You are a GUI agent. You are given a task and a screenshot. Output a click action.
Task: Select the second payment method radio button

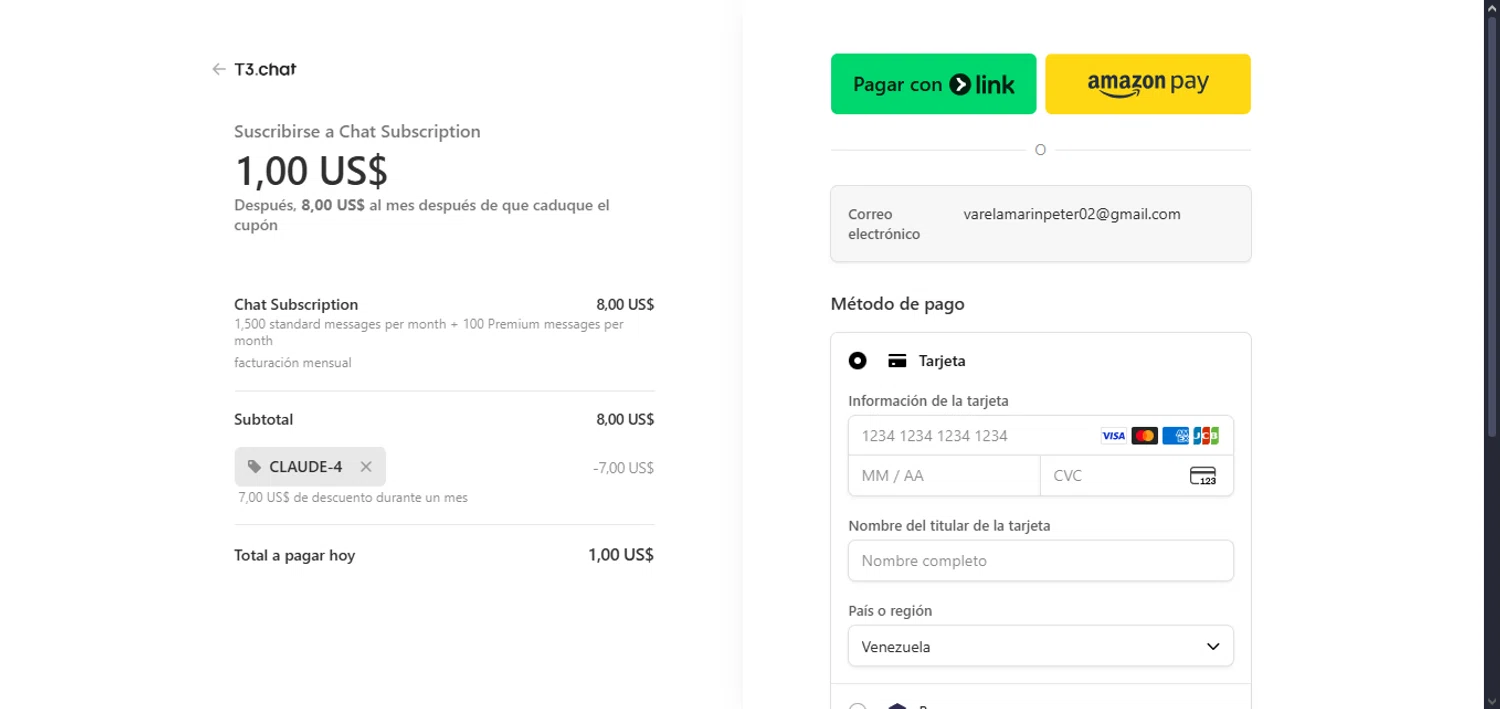click(x=857, y=704)
